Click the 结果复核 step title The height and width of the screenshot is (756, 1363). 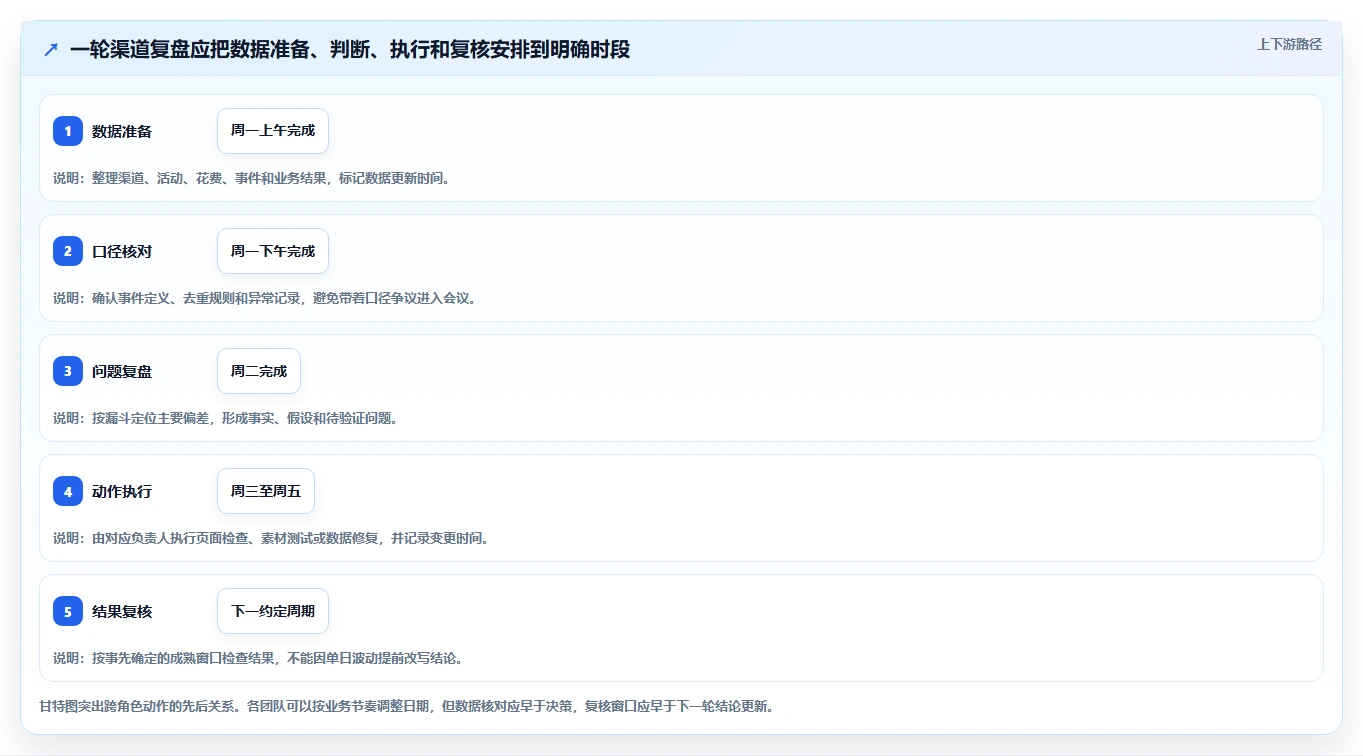(122, 611)
